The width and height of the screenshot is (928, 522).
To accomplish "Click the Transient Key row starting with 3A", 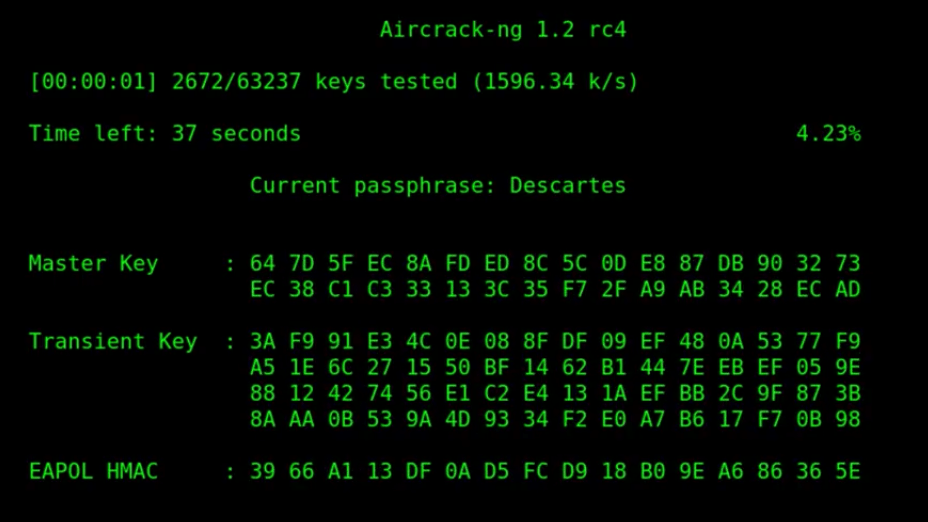I will (x=554, y=342).
